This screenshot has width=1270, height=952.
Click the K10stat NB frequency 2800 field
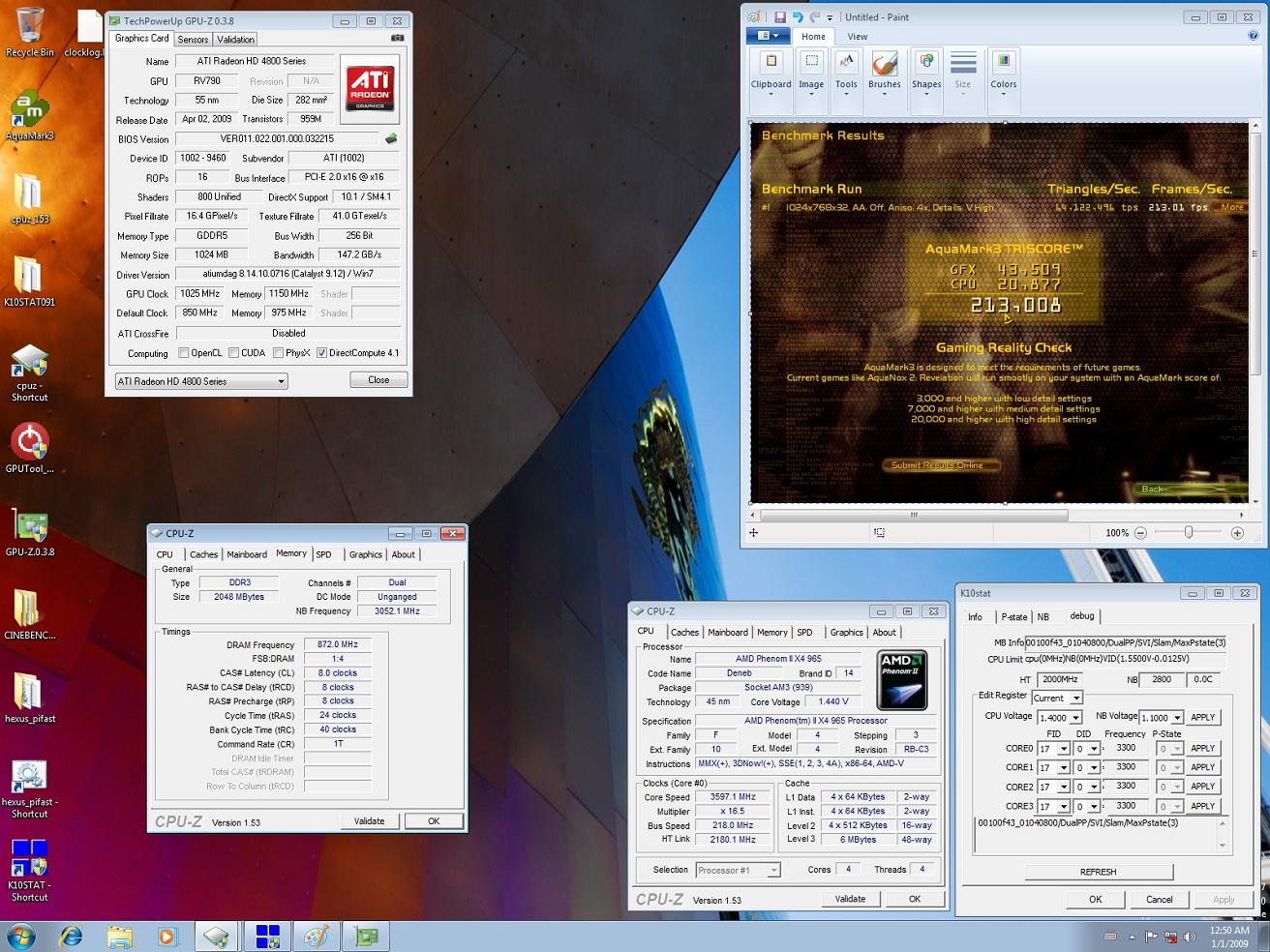tap(1161, 679)
